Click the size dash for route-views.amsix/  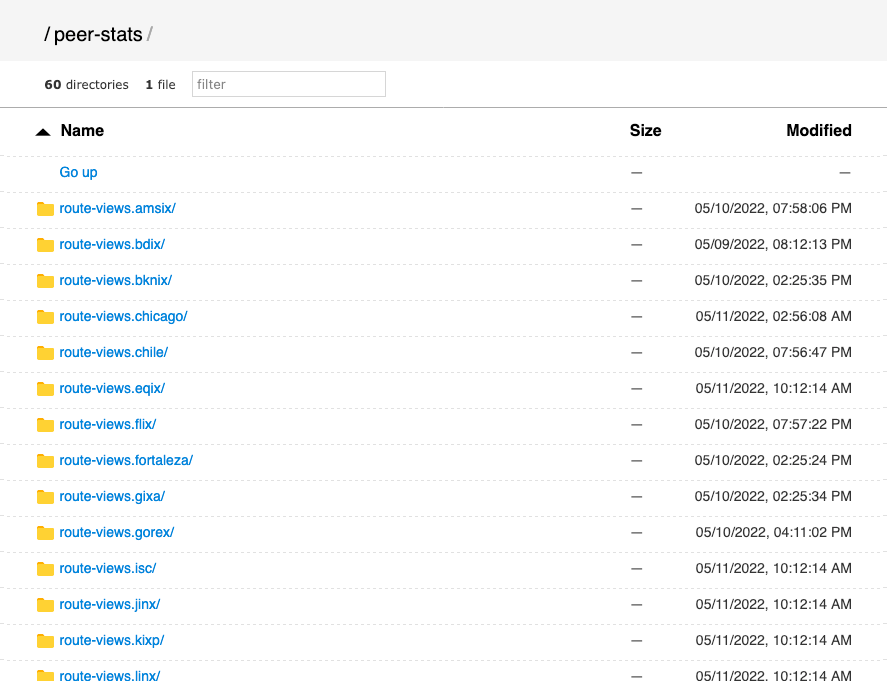pos(636,209)
